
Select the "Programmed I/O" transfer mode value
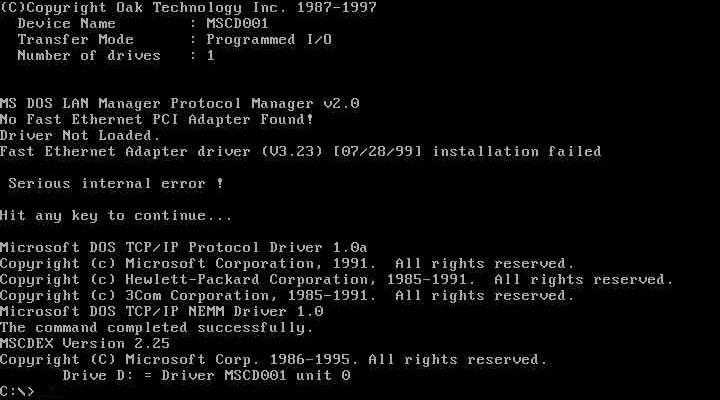coord(269,39)
